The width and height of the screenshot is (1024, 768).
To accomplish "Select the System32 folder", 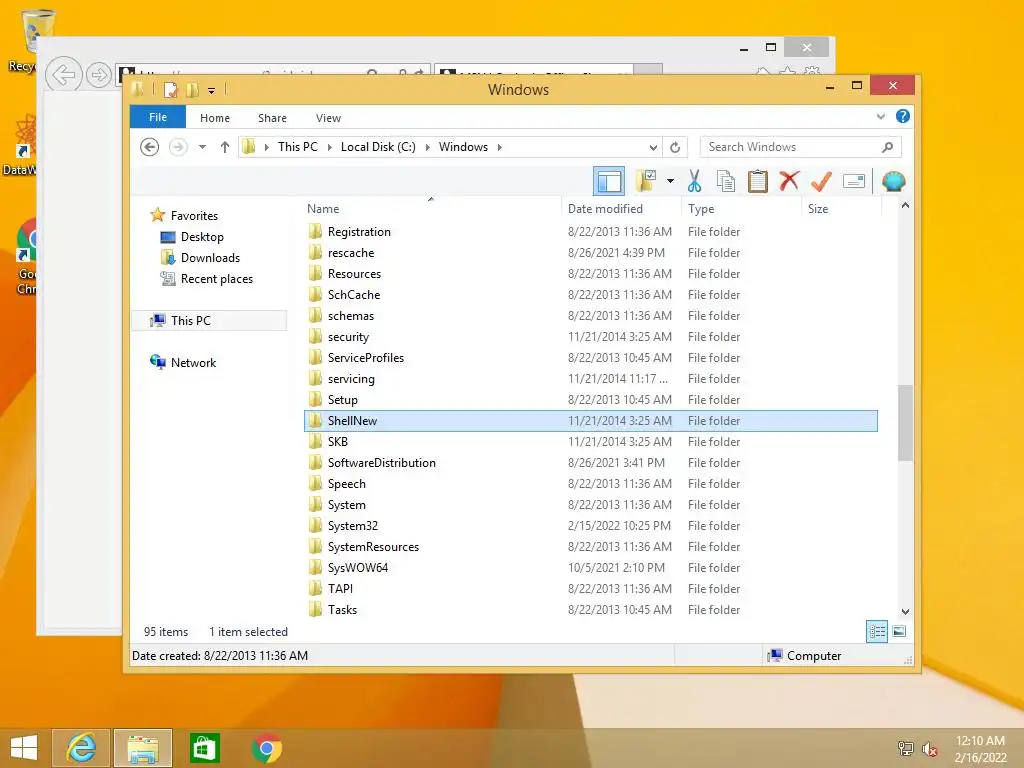I will (353, 526).
